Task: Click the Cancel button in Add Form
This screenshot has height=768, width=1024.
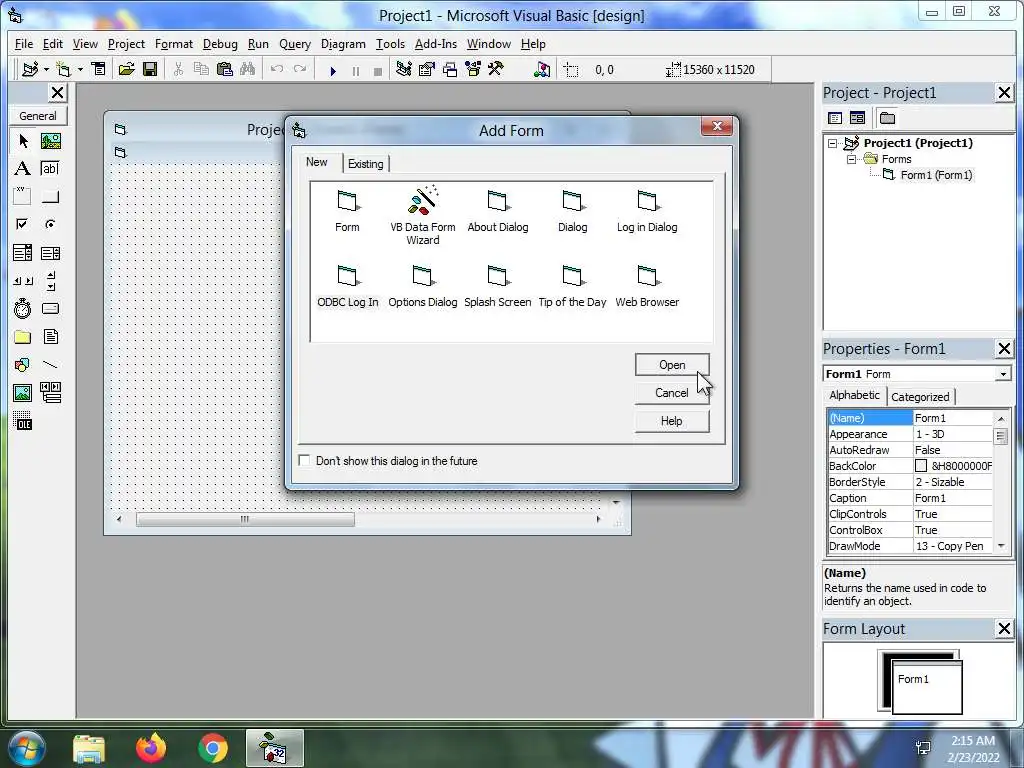Action: (672, 392)
